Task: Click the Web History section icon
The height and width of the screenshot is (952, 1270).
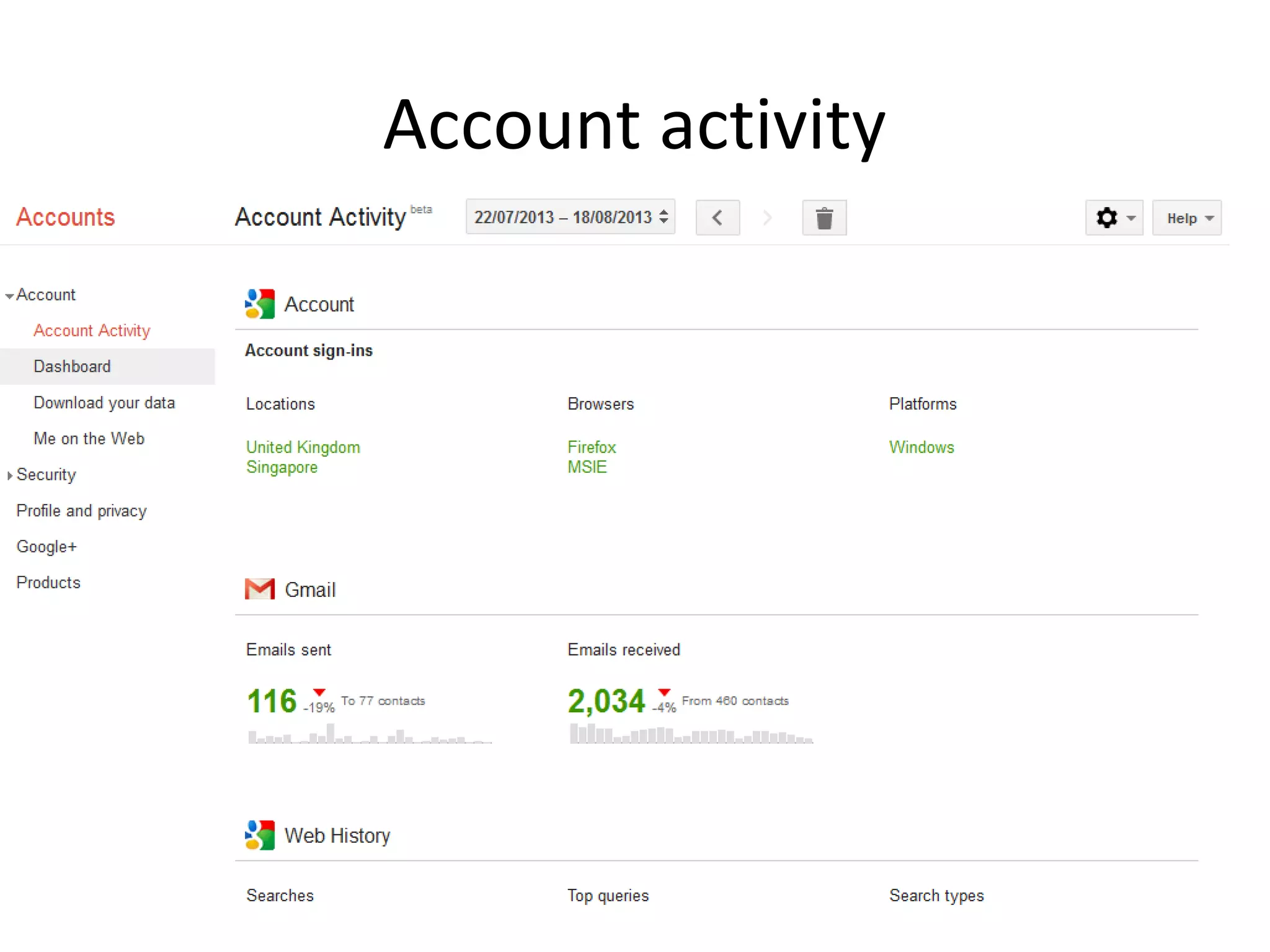Action: pos(260,835)
